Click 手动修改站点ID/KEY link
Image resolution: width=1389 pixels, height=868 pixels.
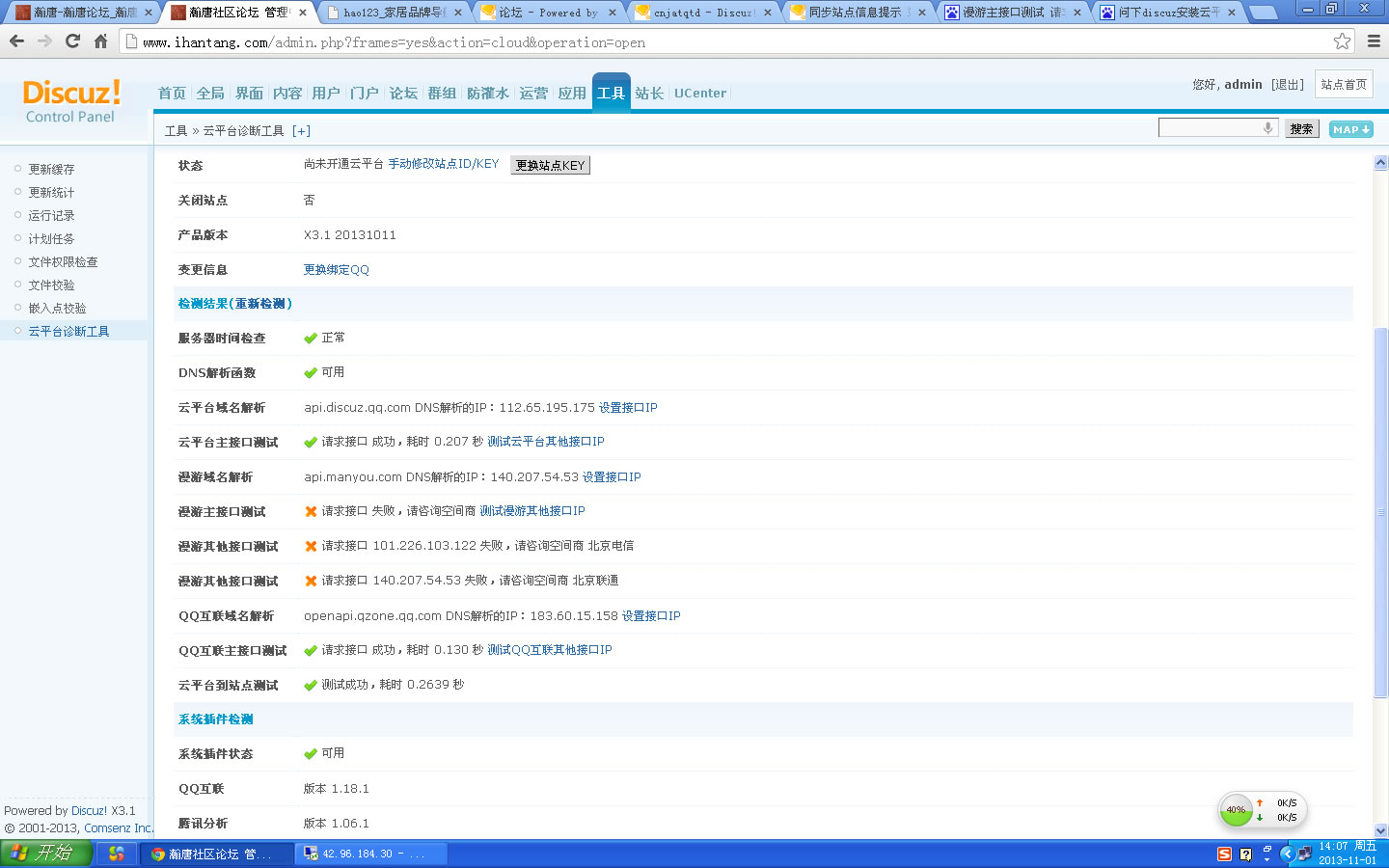[x=444, y=164]
